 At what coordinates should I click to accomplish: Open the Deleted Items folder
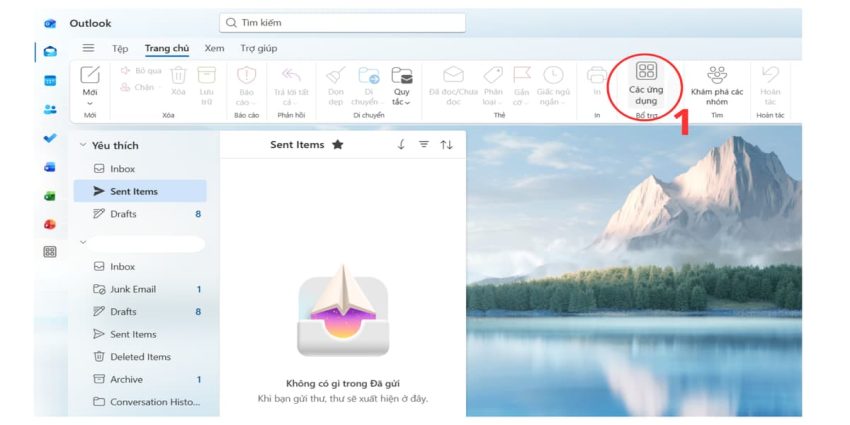(140, 357)
